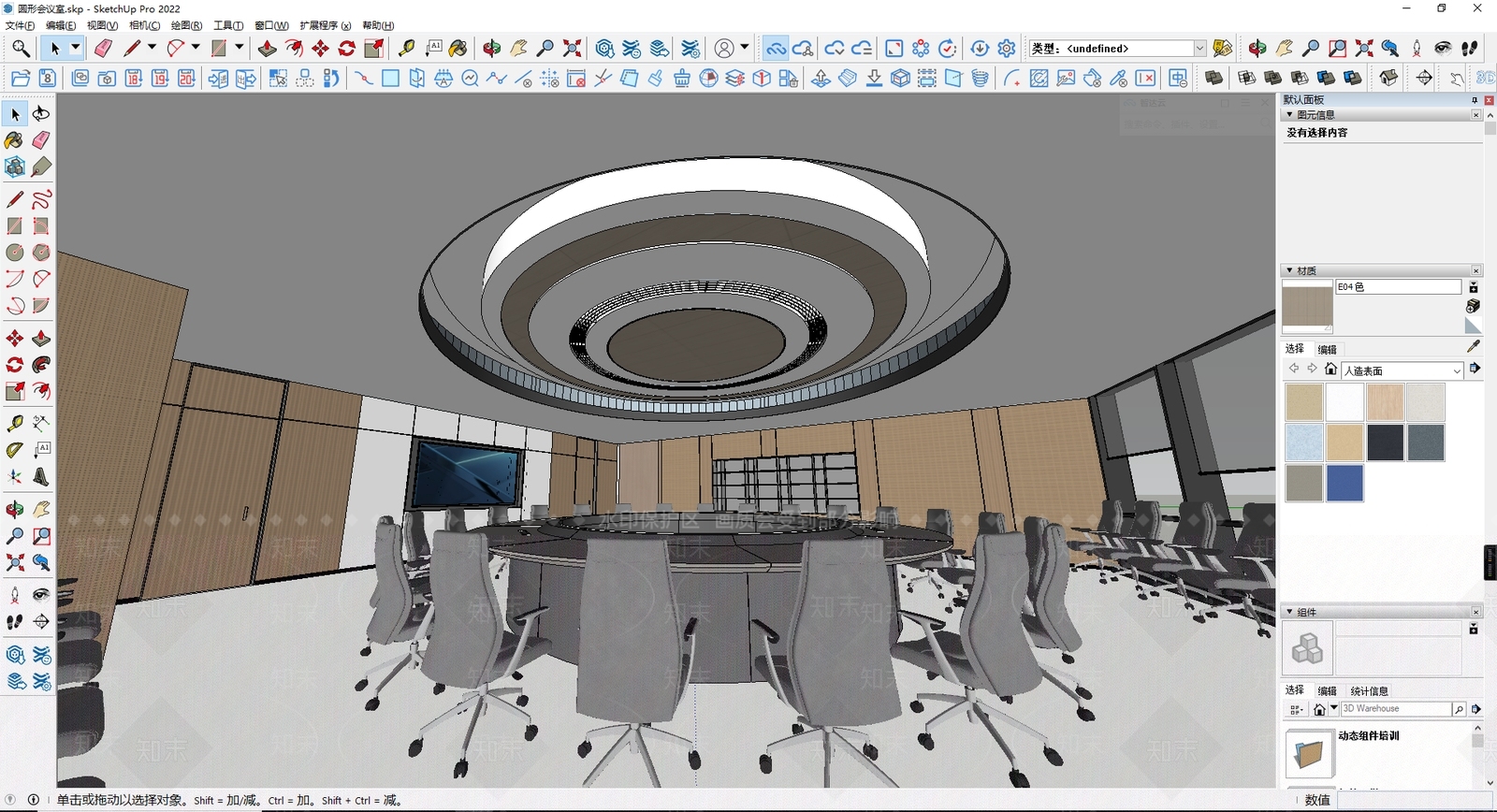Click the current E04 material preview thumbnail
The width and height of the screenshot is (1497, 812).
click(x=1307, y=309)
